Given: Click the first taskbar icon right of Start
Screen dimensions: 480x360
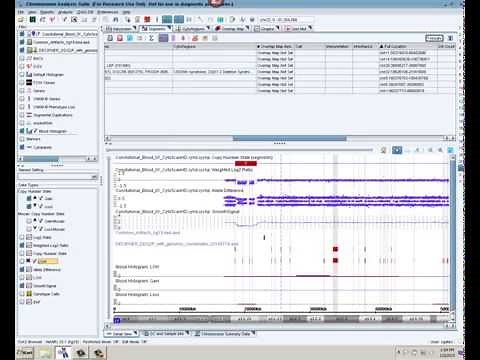Looking at the screenshot, I should (x=46, y=352).
